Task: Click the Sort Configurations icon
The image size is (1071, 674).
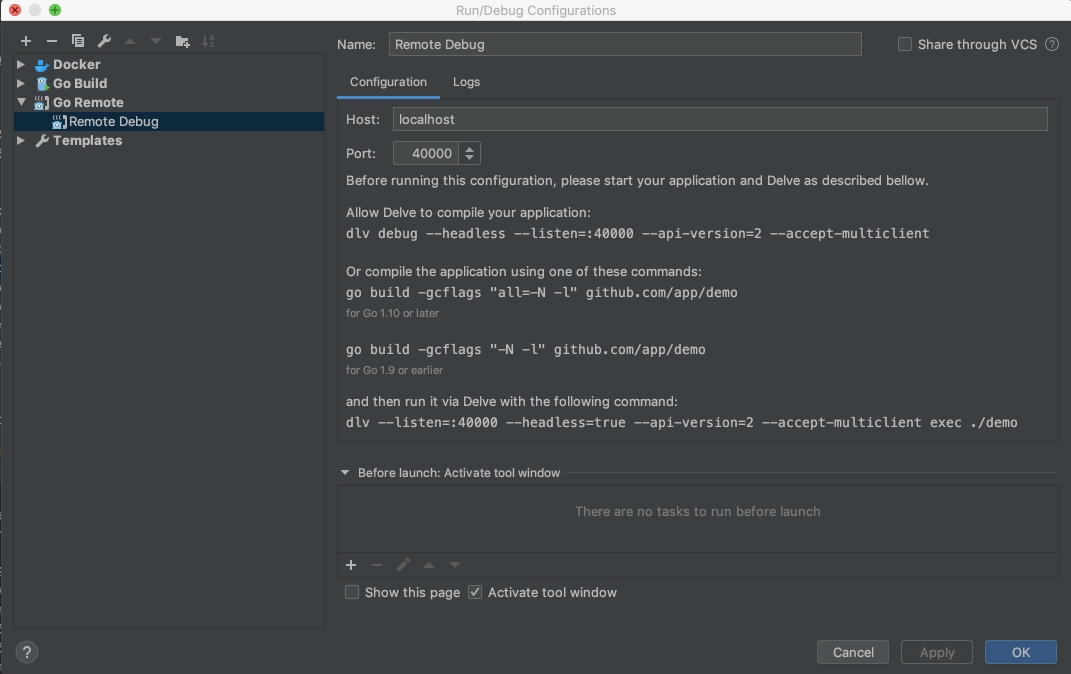Action: [208, 41]
